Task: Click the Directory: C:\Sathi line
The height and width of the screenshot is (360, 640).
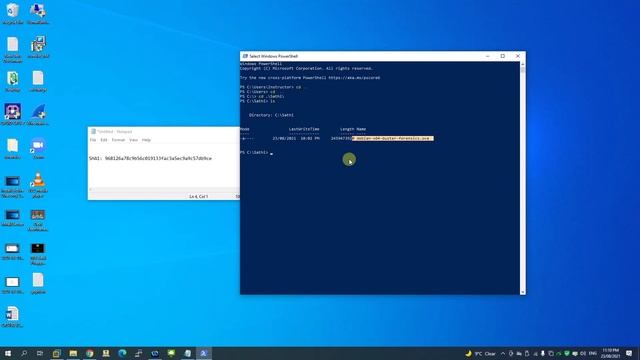Action: tap(271, 115)
